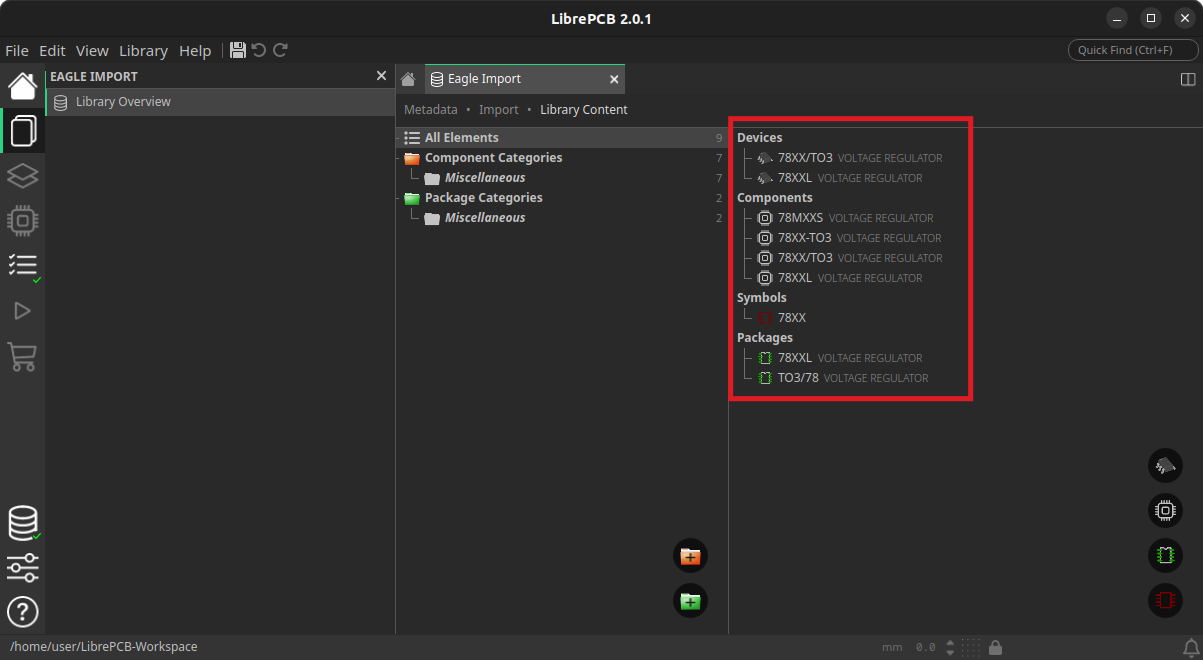Open the Edit menu
Viewport: 1203px width, 660px height.
click(x=52, y=50)
